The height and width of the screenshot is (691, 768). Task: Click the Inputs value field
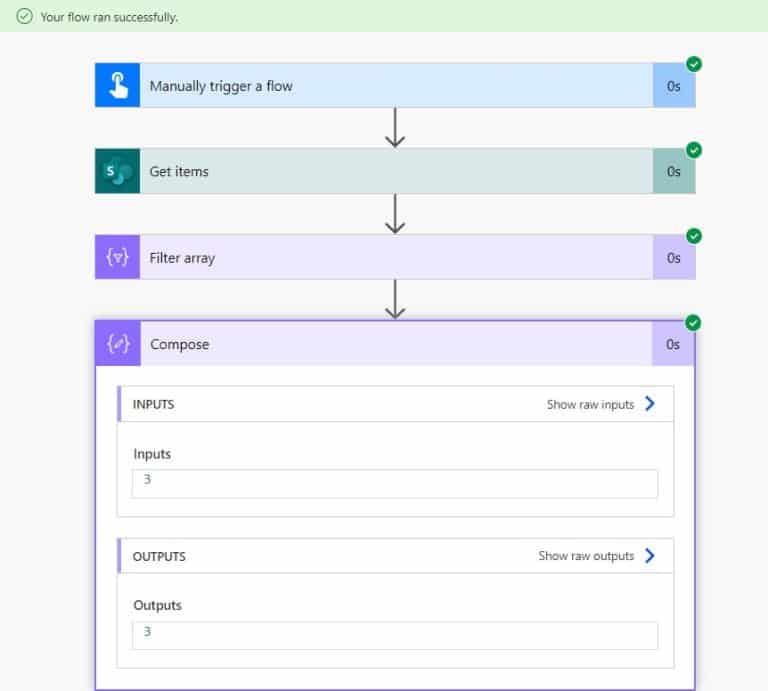[395, 484]
